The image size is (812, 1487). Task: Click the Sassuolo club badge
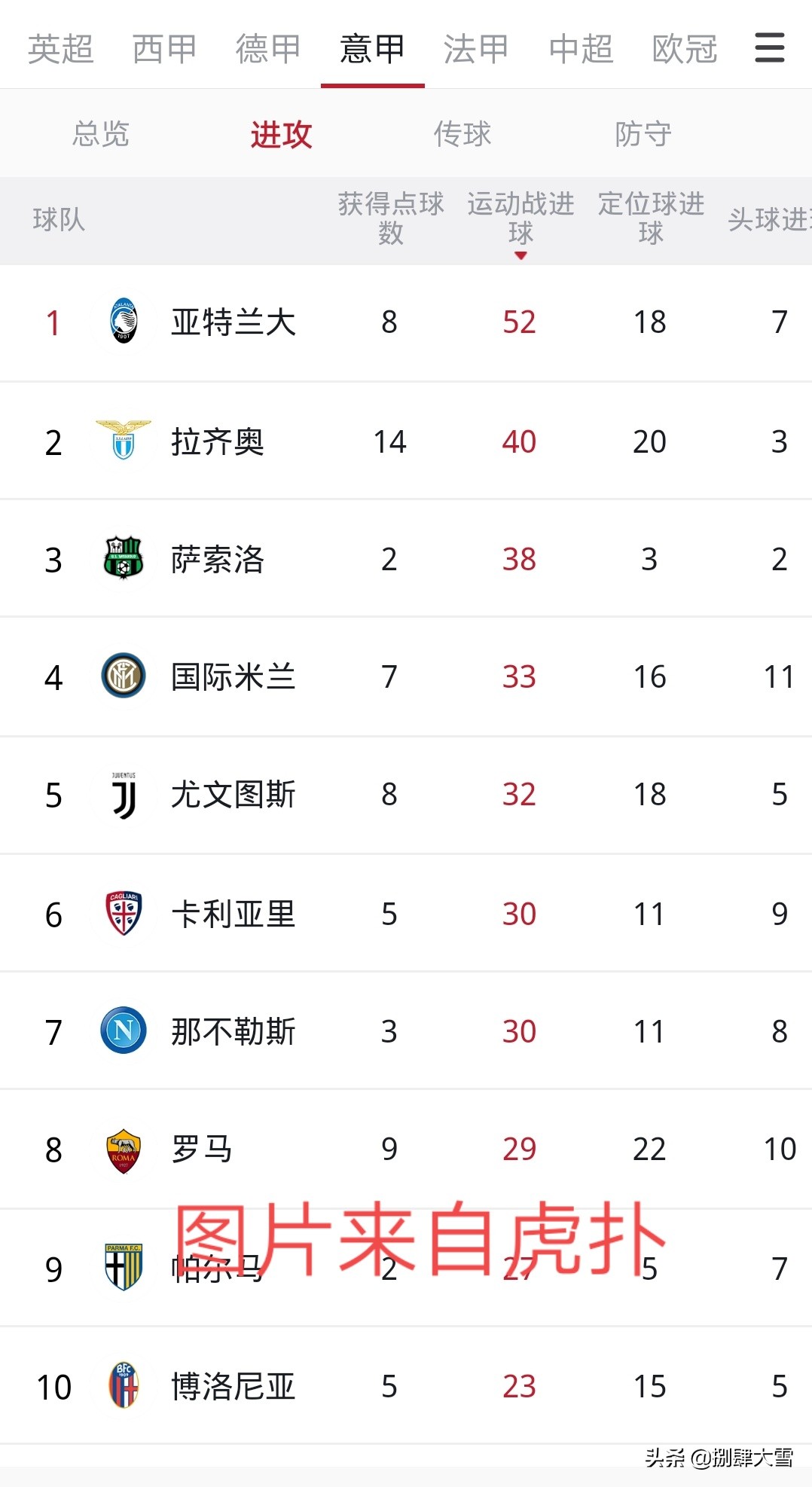[x=124, y=558]
